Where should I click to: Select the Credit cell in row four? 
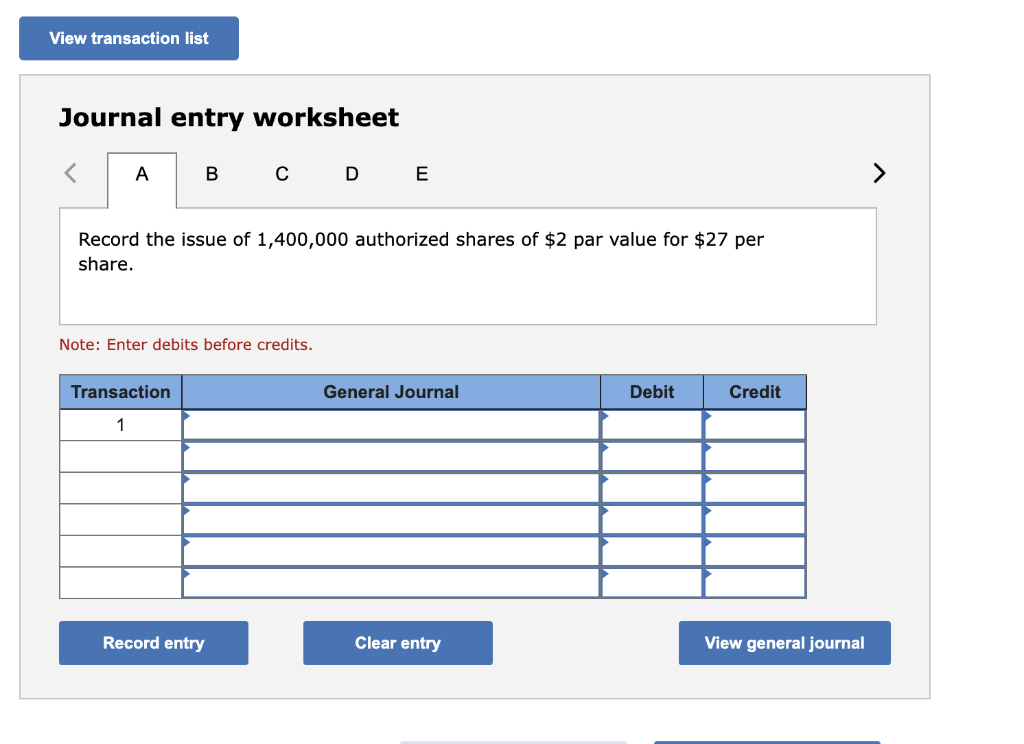pos(755,520)
